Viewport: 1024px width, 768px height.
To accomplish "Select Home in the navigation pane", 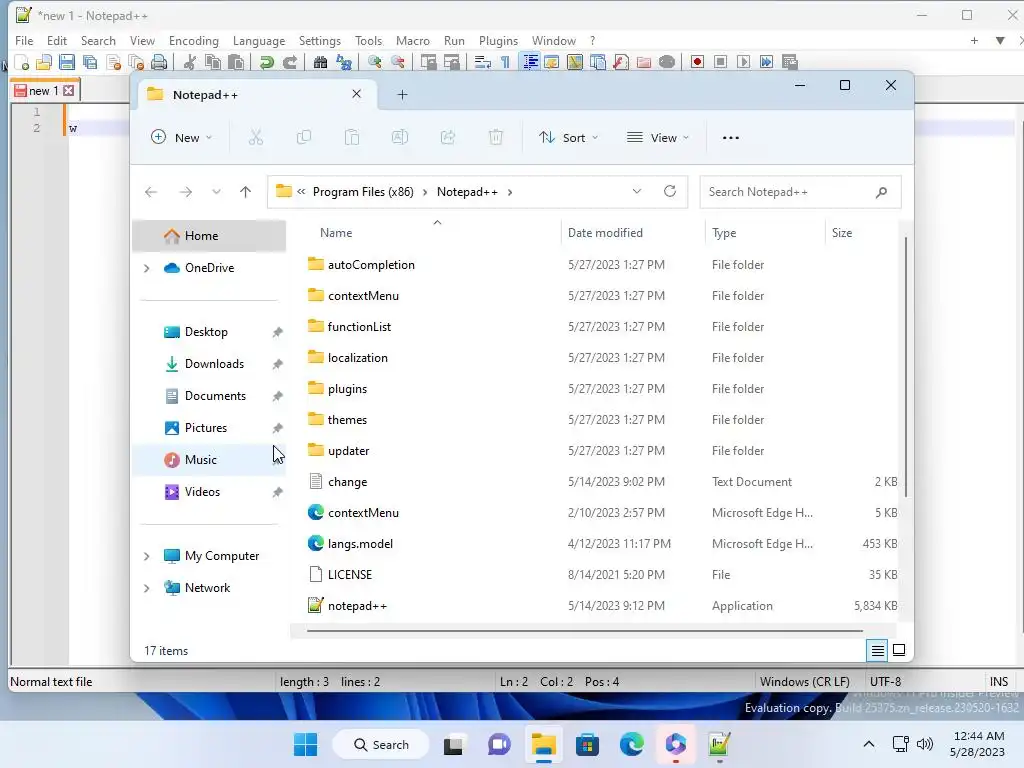I will 209,236.
